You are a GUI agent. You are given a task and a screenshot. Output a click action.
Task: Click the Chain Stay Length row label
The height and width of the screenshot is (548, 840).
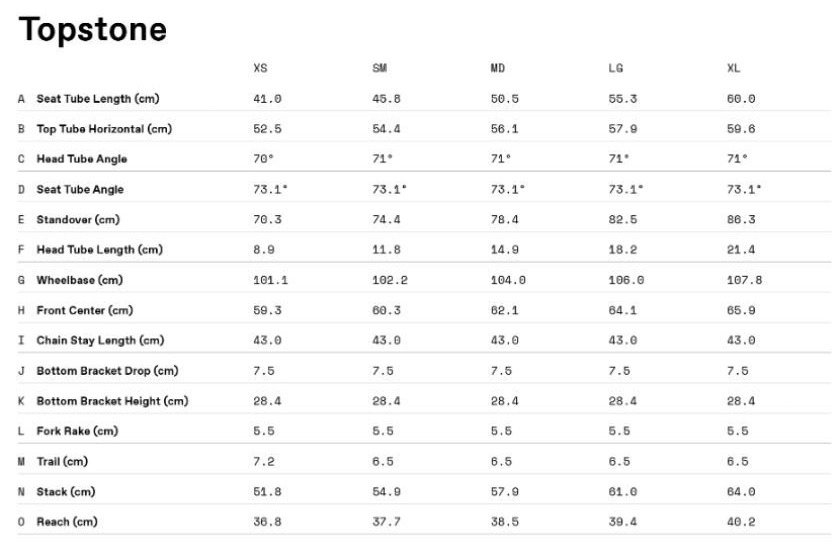[100, 341]
